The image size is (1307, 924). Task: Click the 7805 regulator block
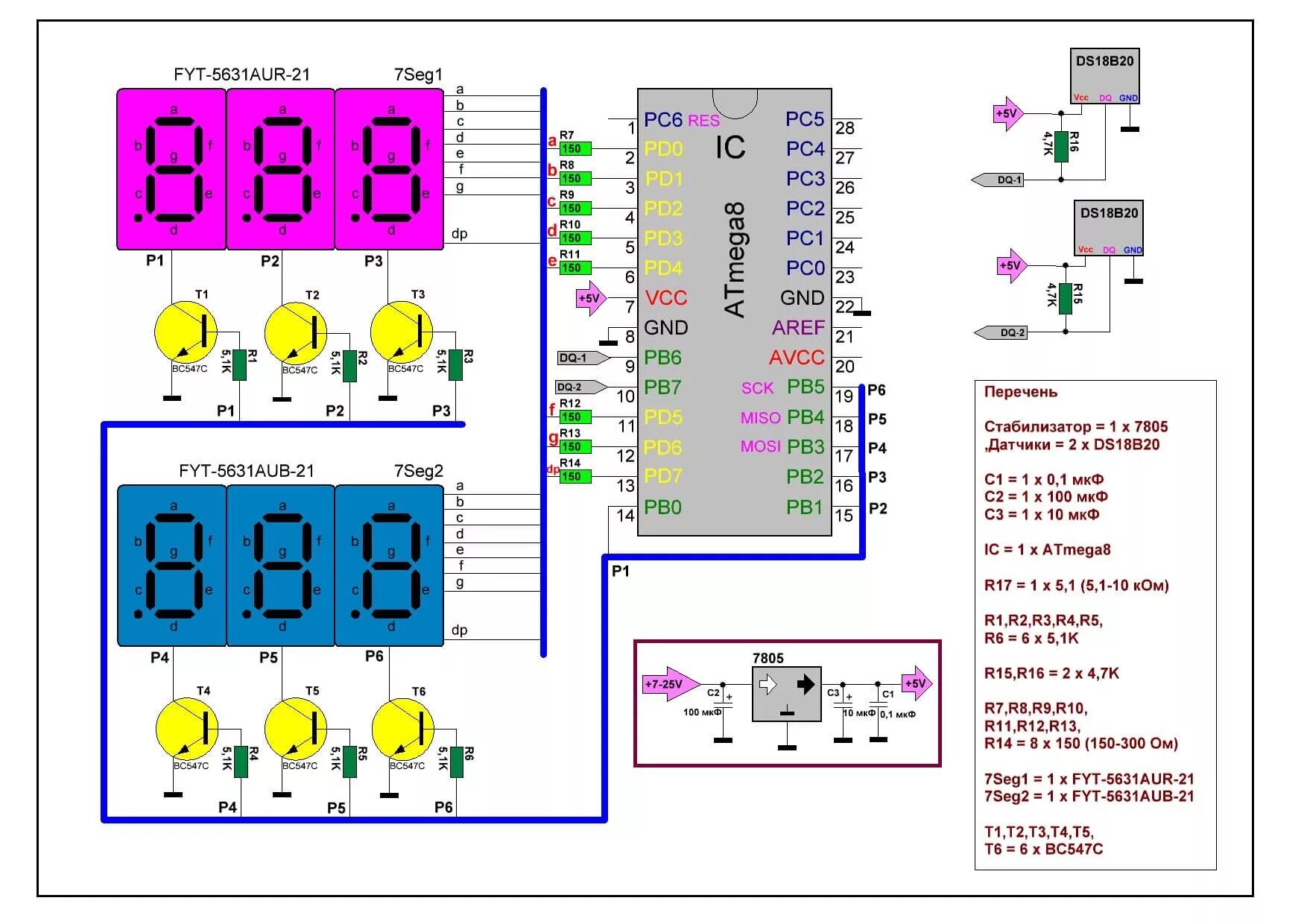(787, 694)
